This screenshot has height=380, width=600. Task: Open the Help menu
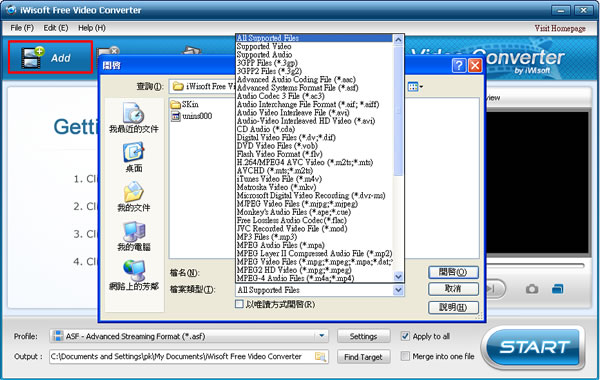pos(91,28)
